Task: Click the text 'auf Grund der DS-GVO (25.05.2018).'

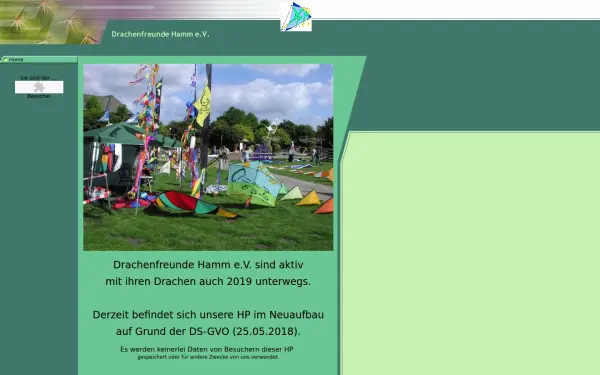Action: 208,331
